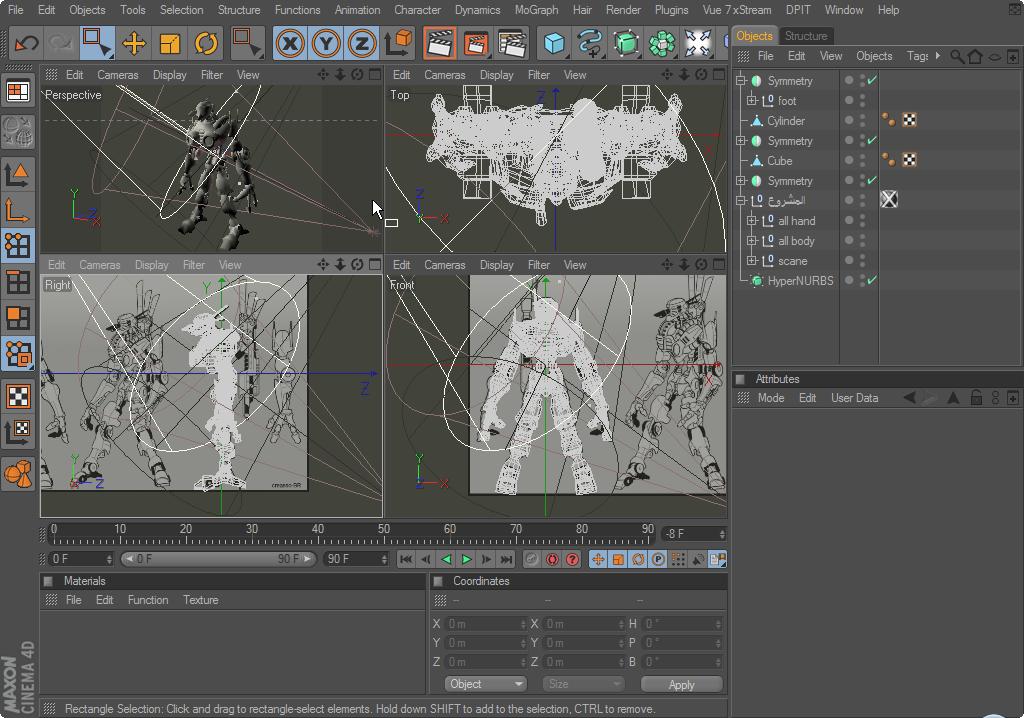Switch to the Structure tab
This screenshot has width=1024, height=718.
point(806,36)
